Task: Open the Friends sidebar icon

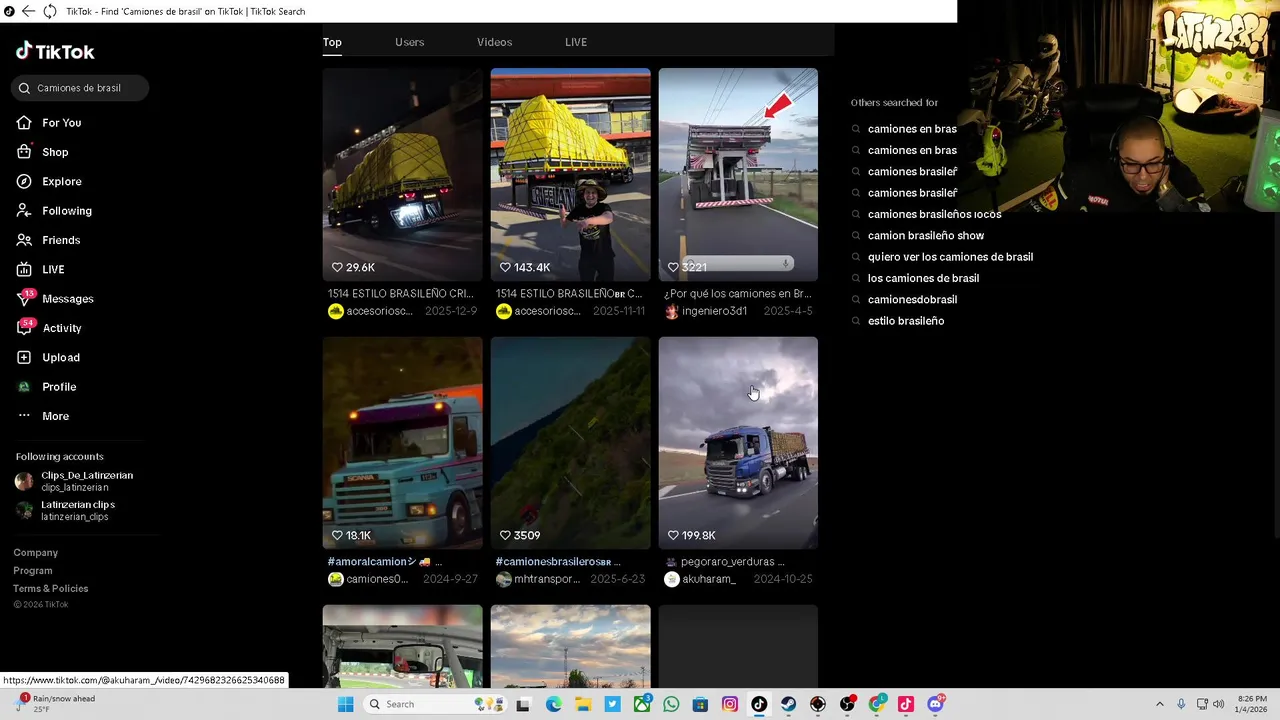Action: 24,240
